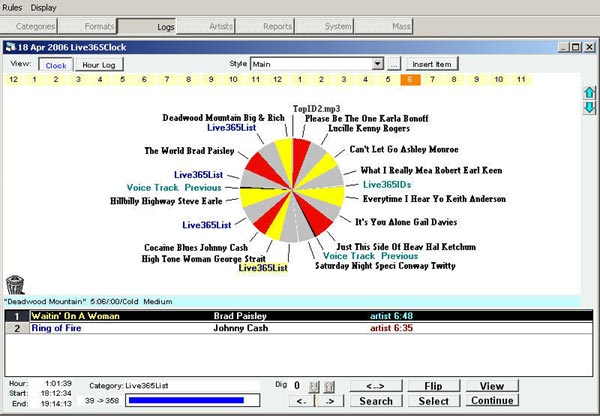Click artist 6:48 in row 1
This screenshot has width=600, height=416.
(391, 316)
